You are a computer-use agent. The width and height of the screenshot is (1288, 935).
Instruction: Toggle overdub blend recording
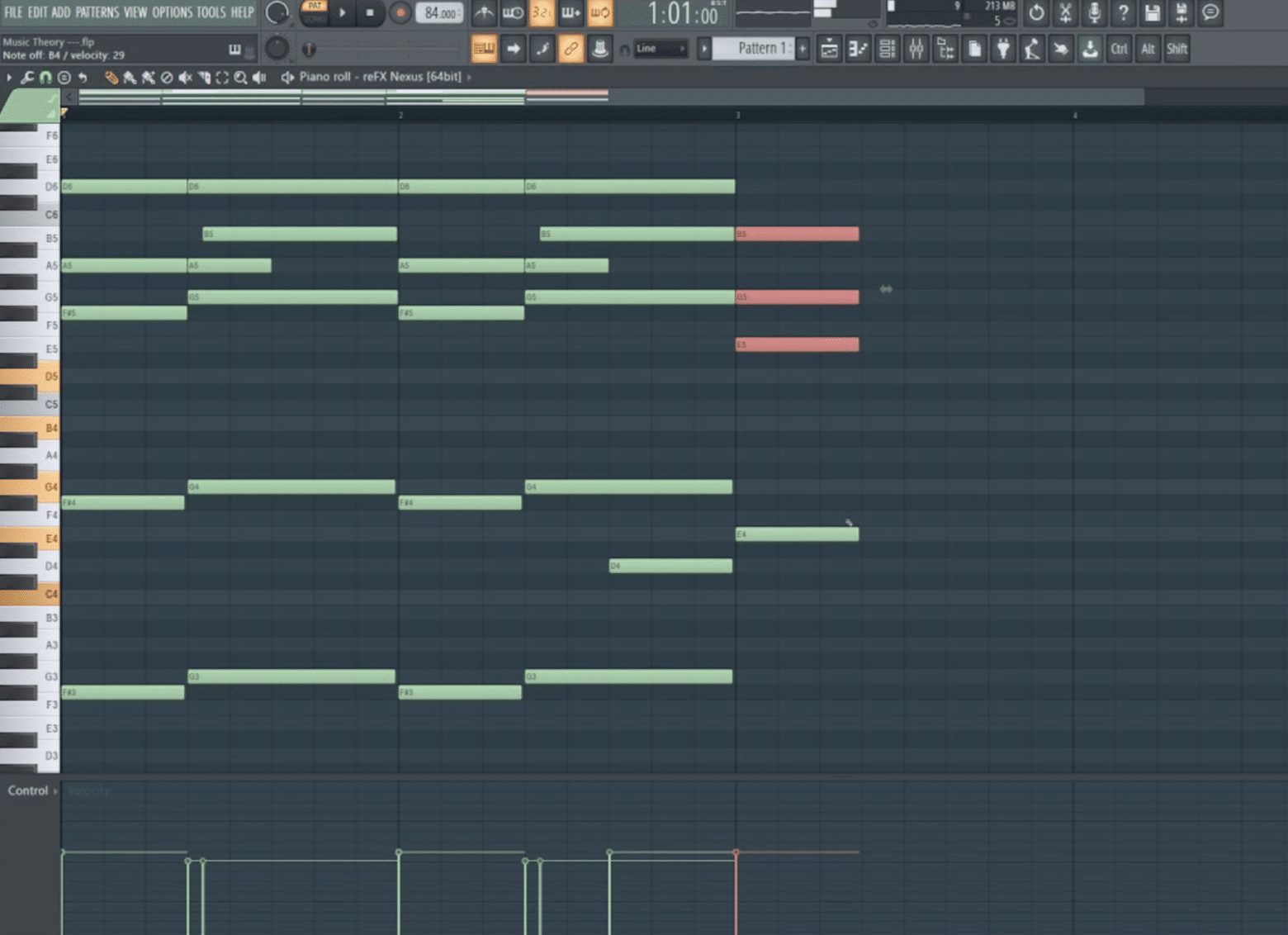pos(571,12)
